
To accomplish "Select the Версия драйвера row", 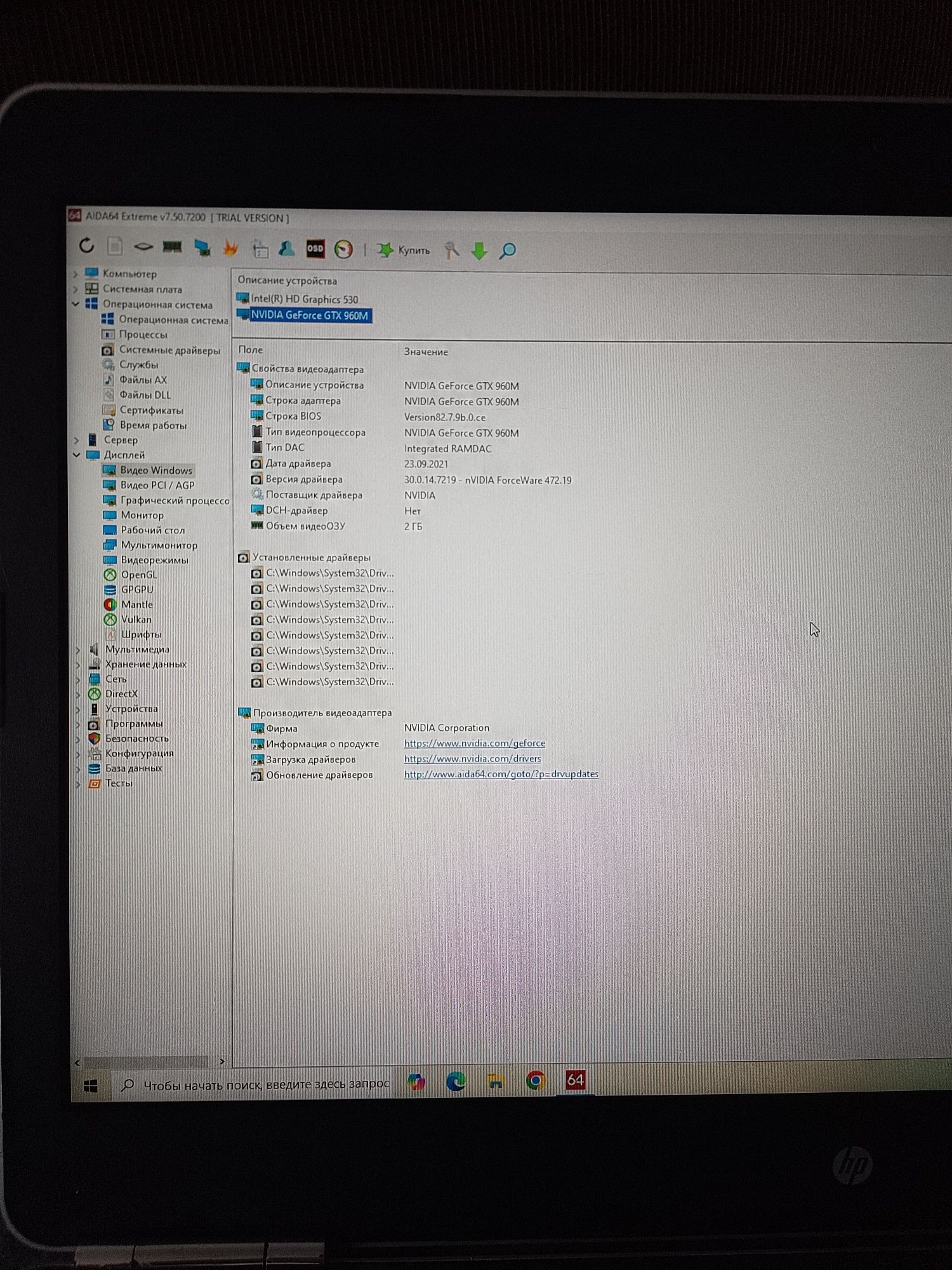I will click(411, 479).
